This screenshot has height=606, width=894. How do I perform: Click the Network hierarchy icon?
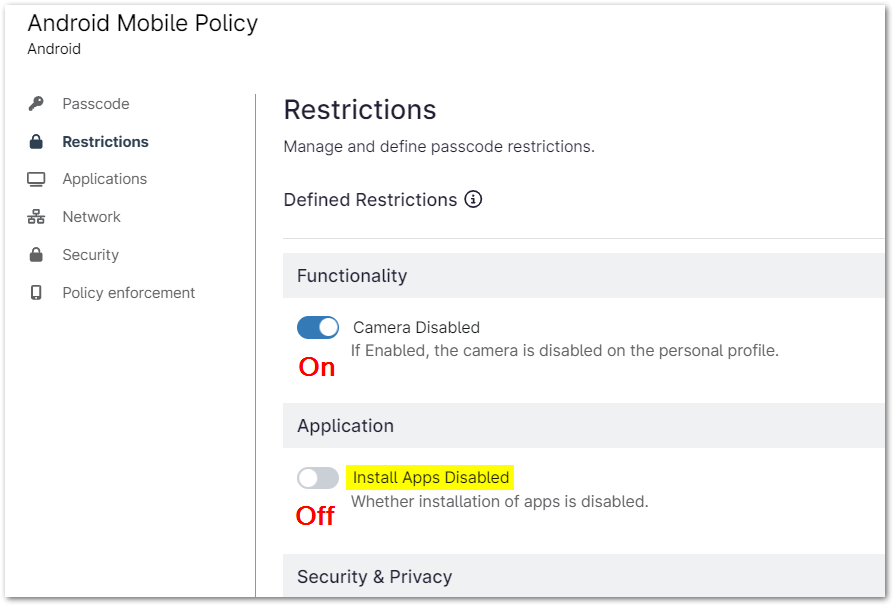[36, 216]
